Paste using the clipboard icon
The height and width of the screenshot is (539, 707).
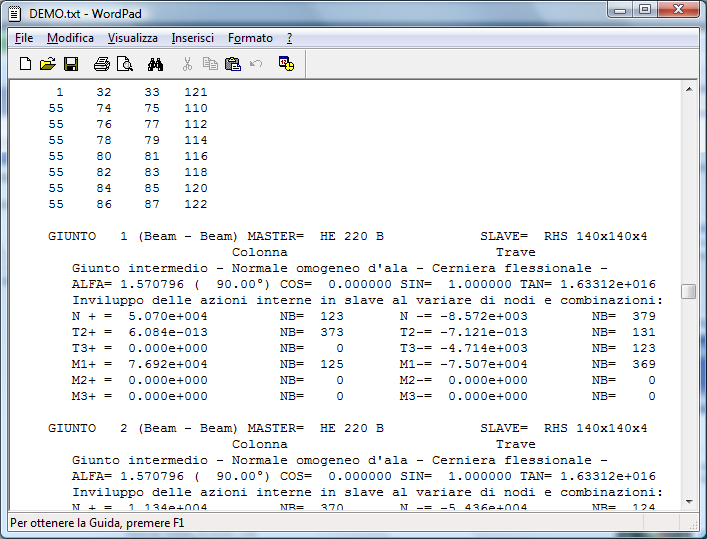tap(233, 64)
